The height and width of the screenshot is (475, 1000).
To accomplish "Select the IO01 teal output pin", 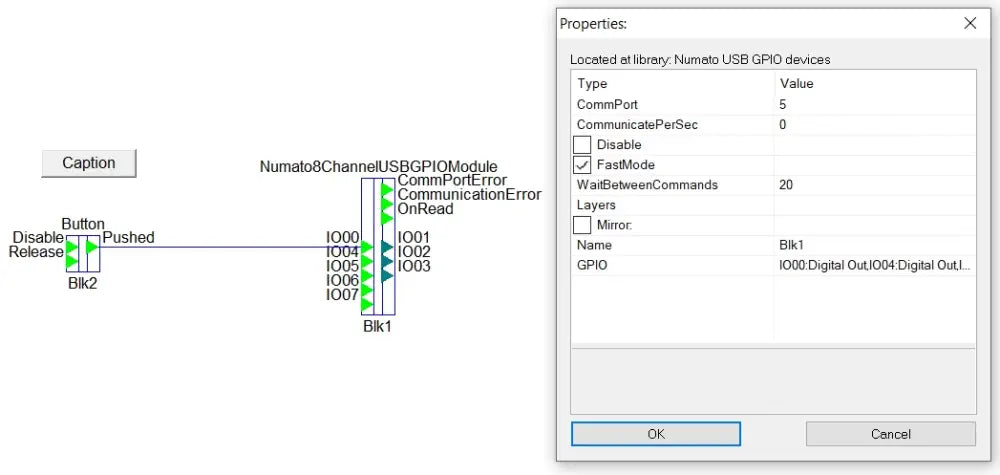I will coord(386,246).
